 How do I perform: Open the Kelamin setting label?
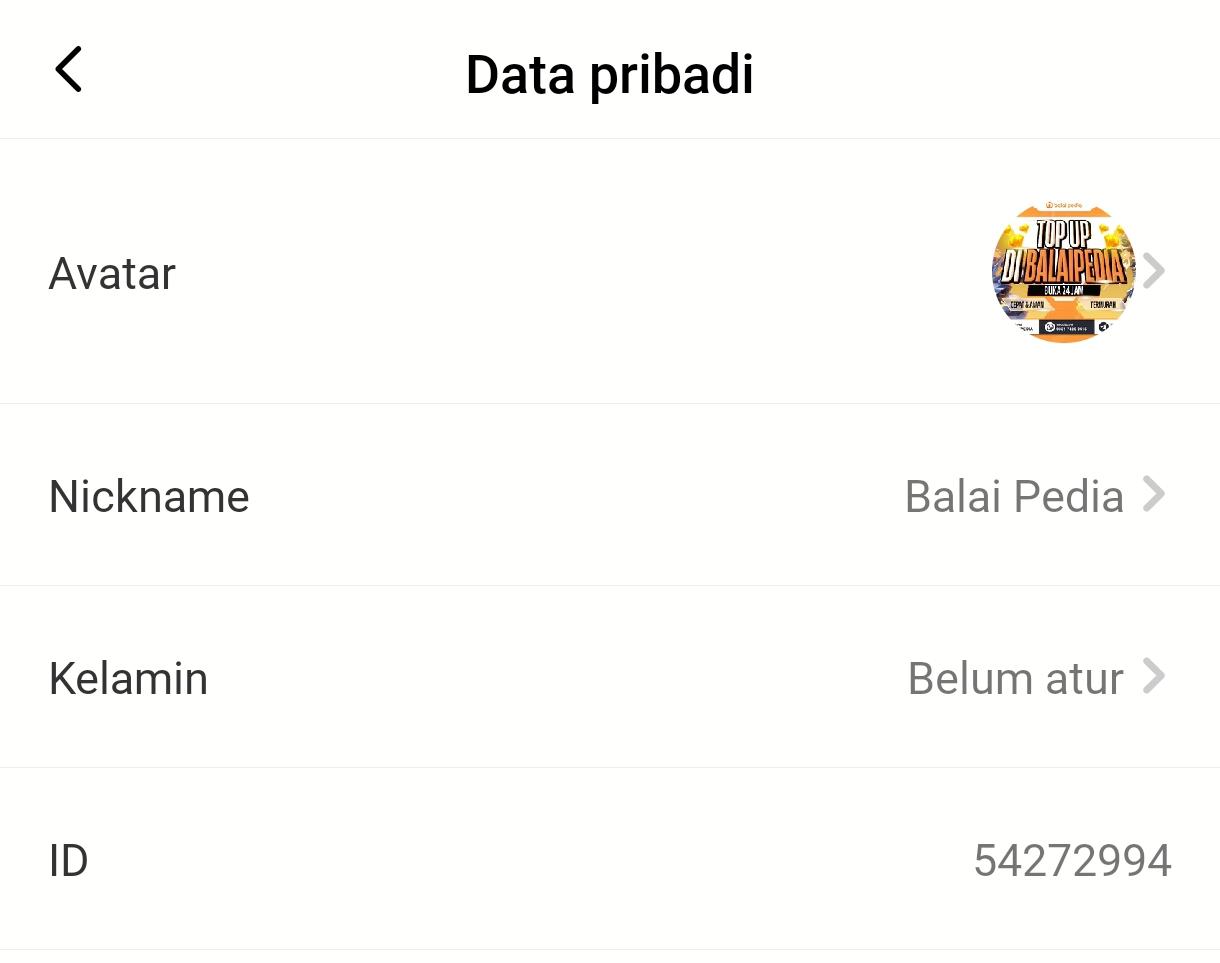point(128,678)
